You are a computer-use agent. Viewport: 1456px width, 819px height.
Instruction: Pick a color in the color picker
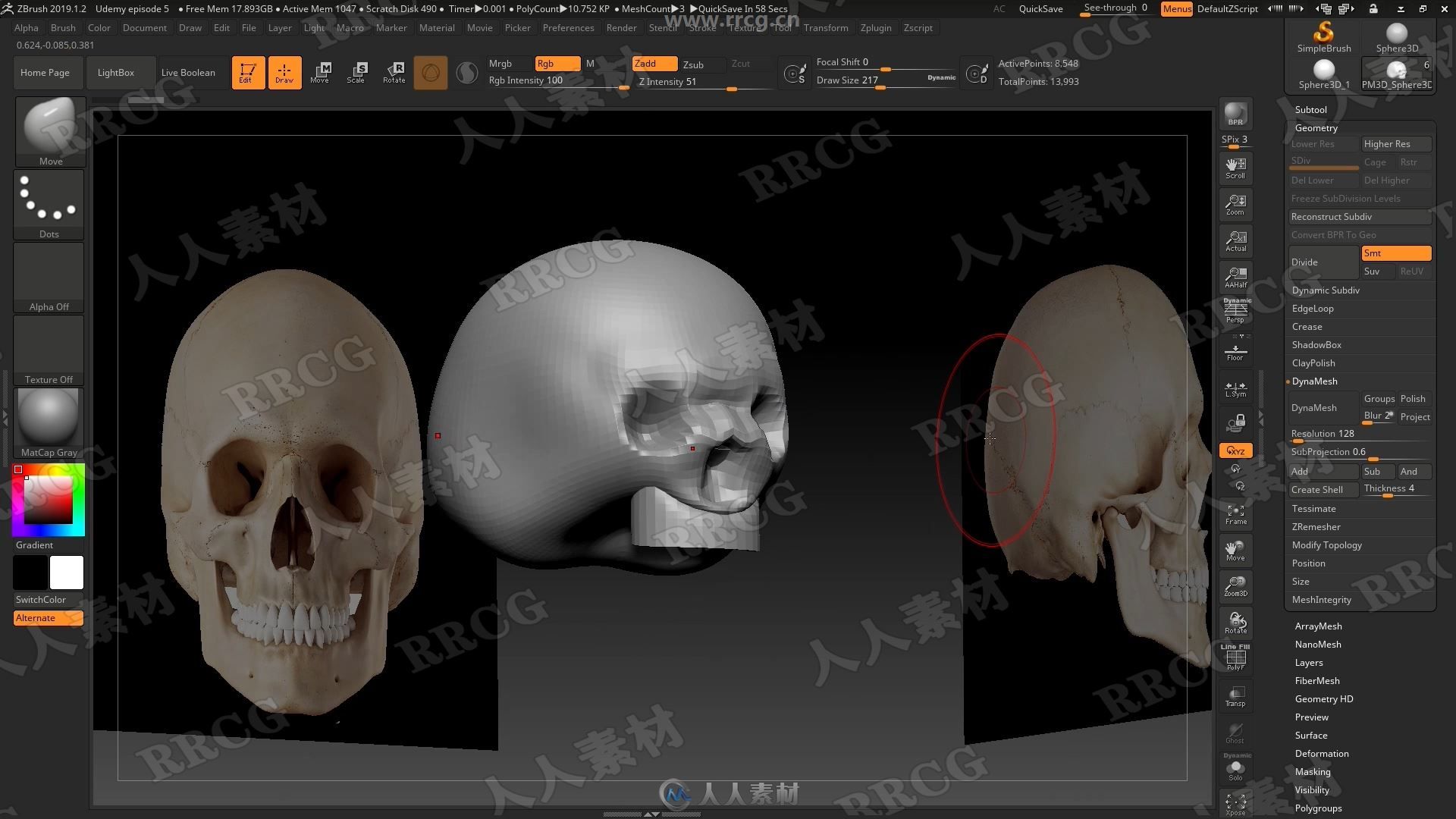49,500
